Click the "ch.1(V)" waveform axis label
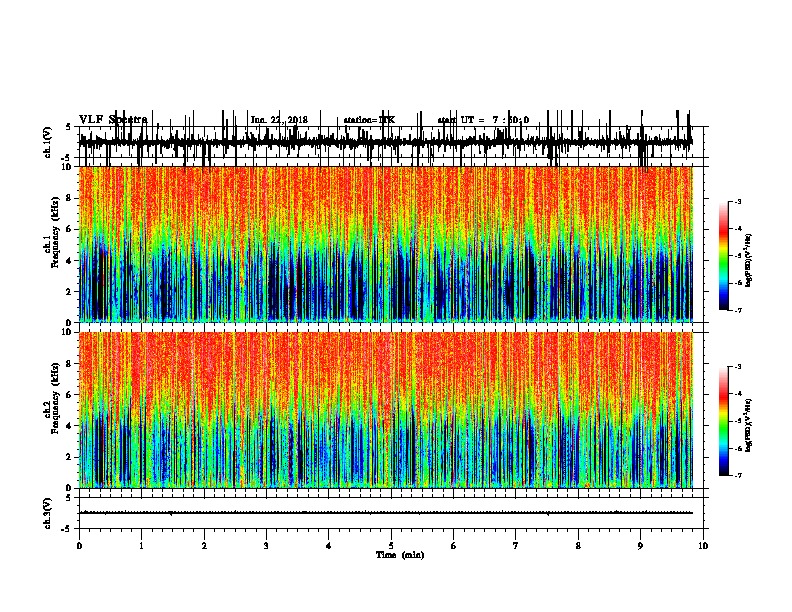Viewport: 792px width, 612px height. point(48,142)
